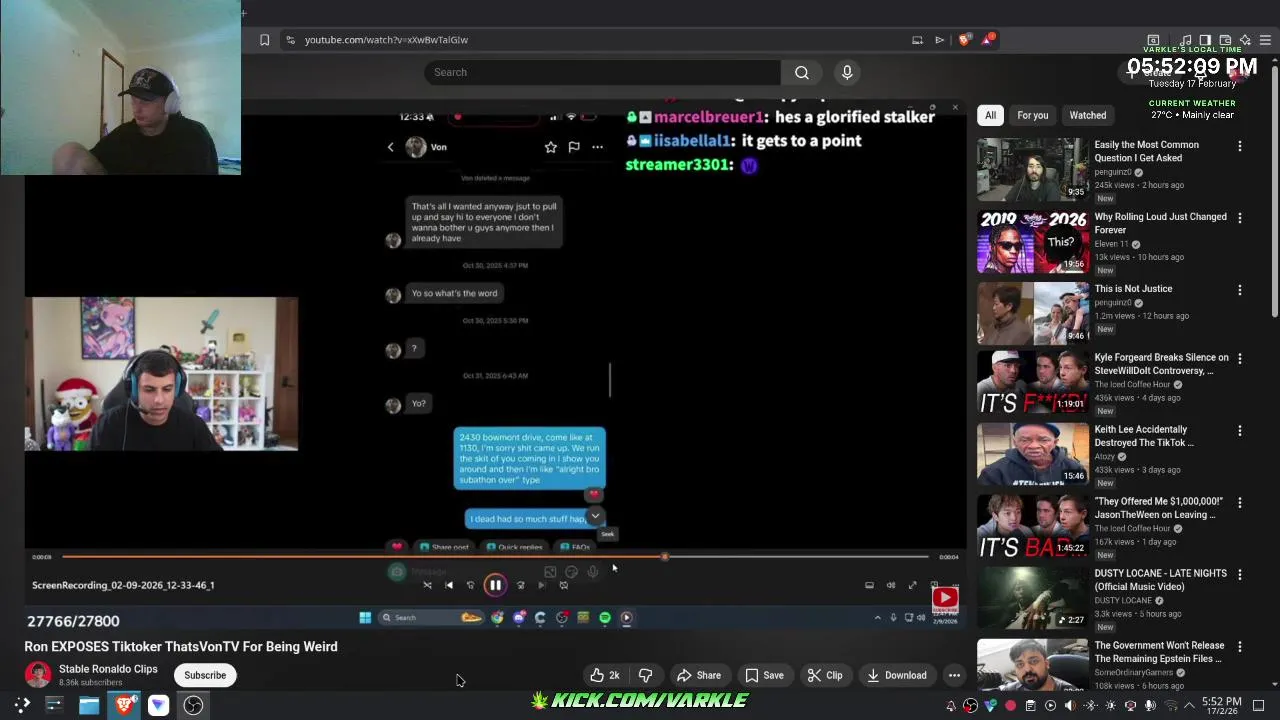The height and width of the screenshot is (720, 1280).
Task: Share the video using Share button
Action: point(698,675)
